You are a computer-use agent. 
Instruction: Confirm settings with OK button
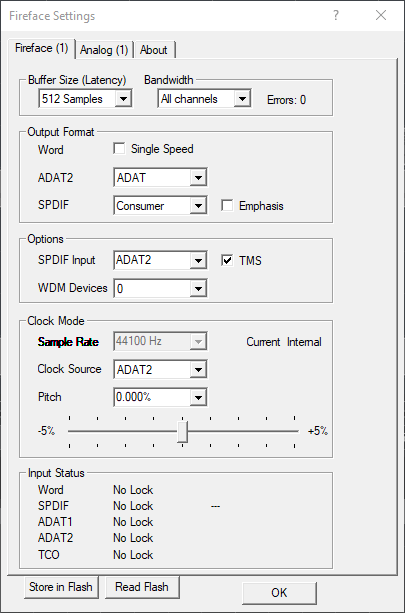coord(279,593)
